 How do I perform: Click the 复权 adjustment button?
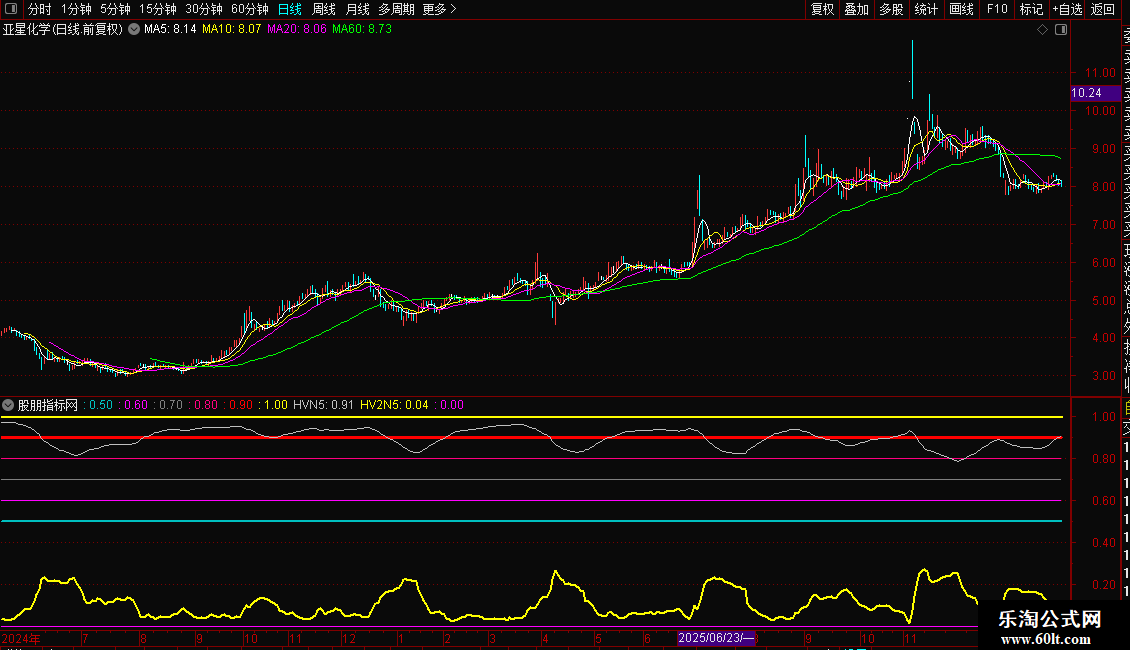822,9
